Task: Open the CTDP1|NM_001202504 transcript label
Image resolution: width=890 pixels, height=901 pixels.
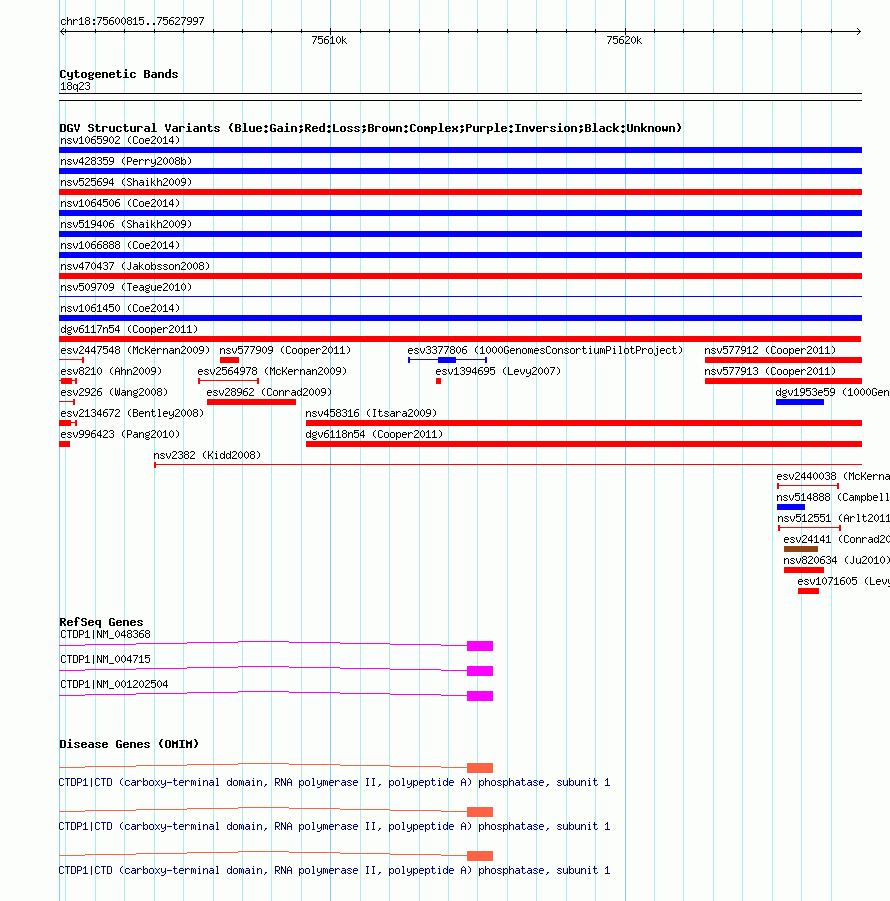Action: click(114, 684)
